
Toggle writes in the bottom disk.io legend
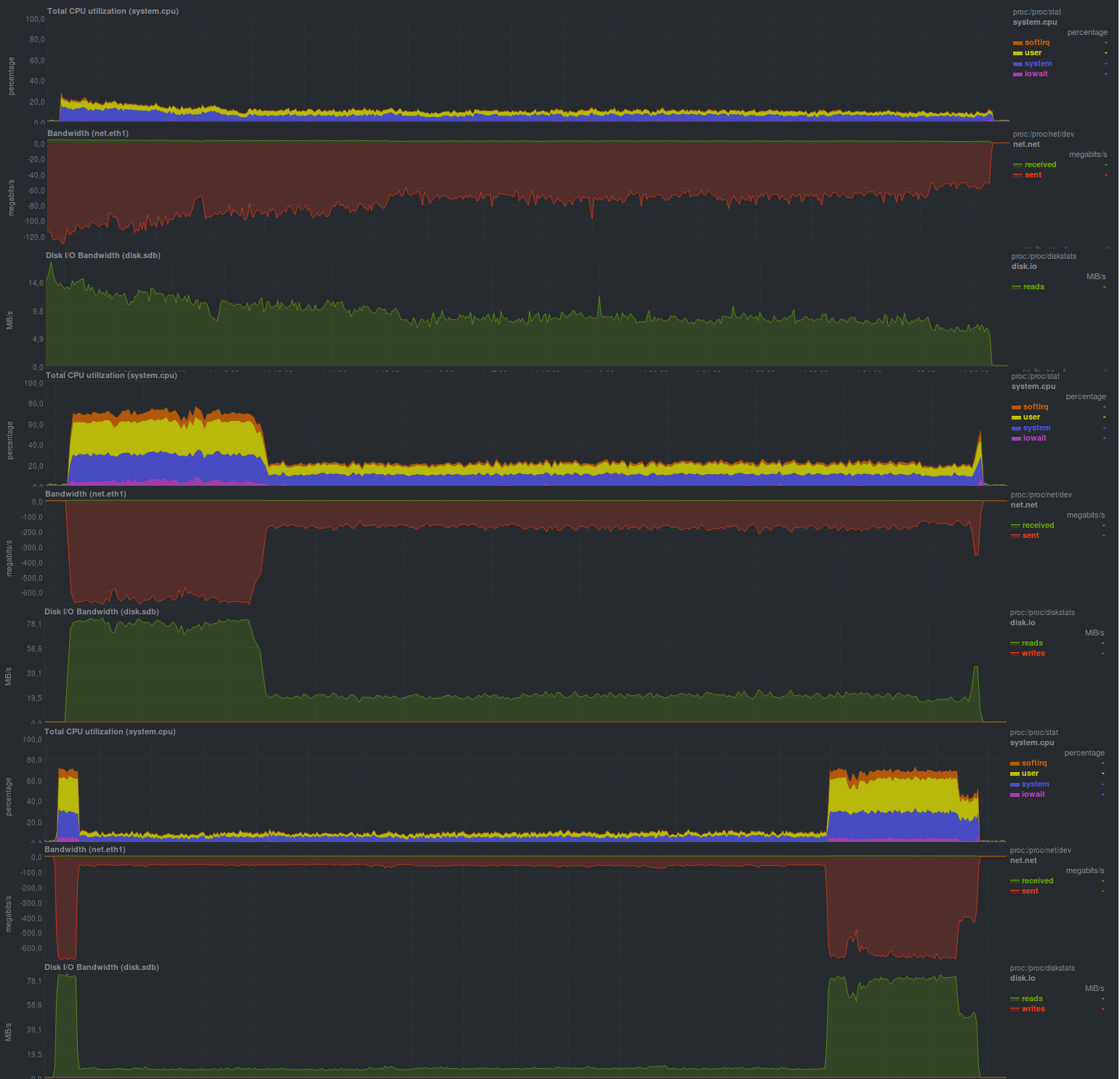click(1033, 1009)
